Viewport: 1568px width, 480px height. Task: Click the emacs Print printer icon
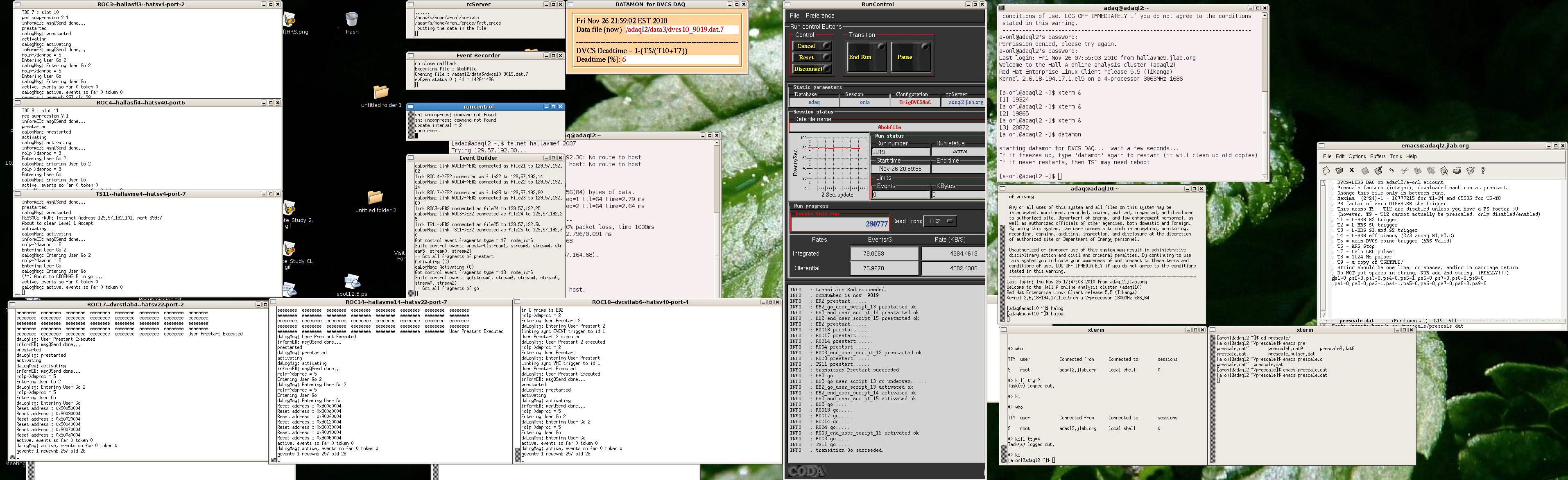(1457, 170)
